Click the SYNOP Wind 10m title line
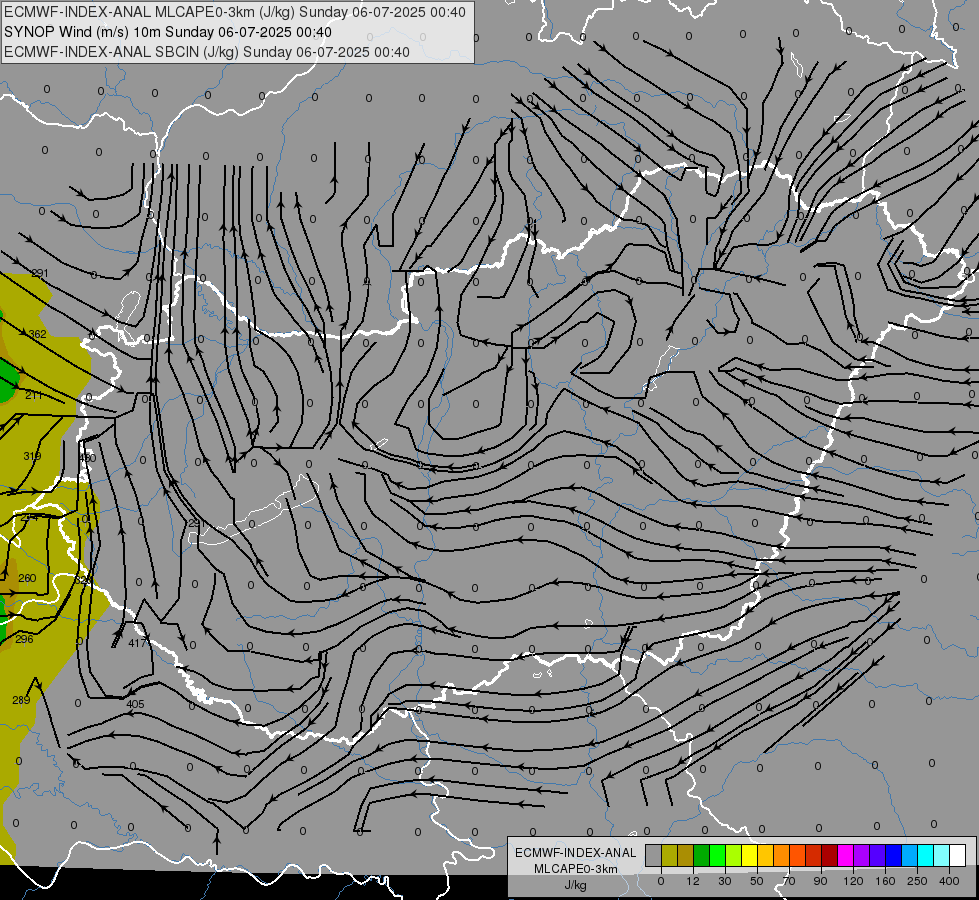 (168, 32)
